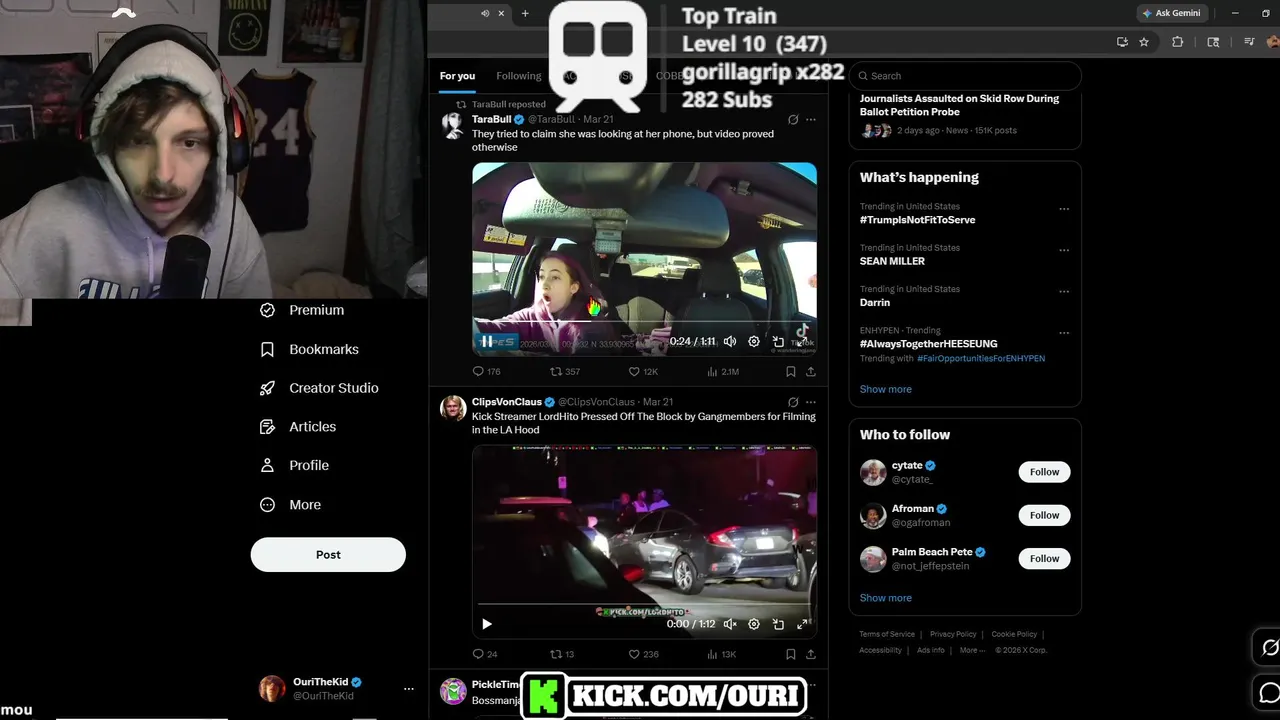Open #TrumpIsNotFitToServe trend
The width and height of the screenshot is (1280, 720).
coord(917,220)
